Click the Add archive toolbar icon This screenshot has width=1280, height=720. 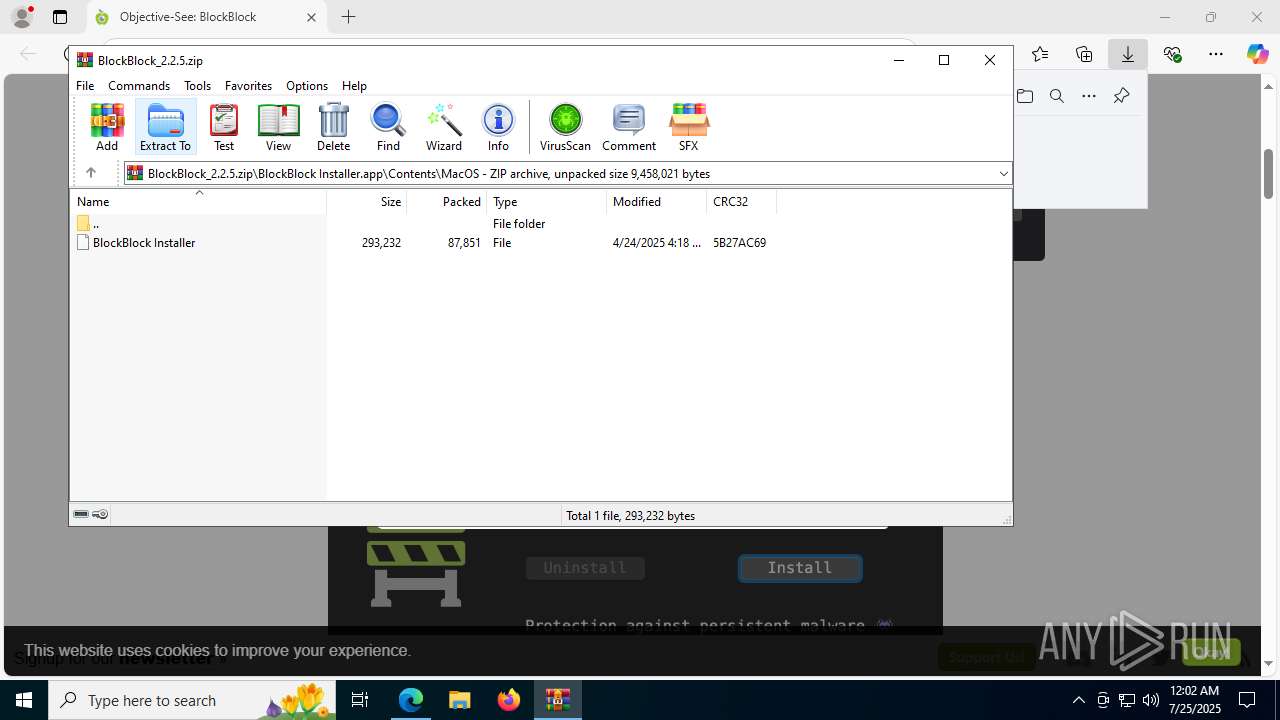[107, 127]
